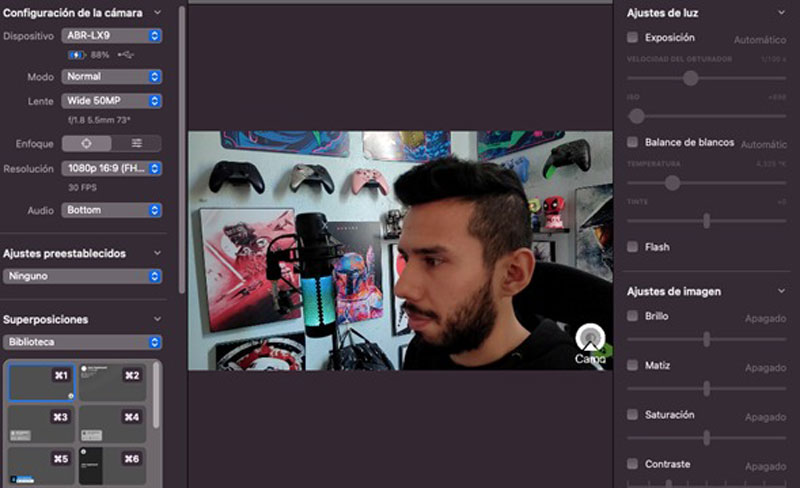Image resolution: width=800 pixels, height=488 pixels.
Task: Choose the overlay thumbnail ⌘3
Action: point(42,424)
